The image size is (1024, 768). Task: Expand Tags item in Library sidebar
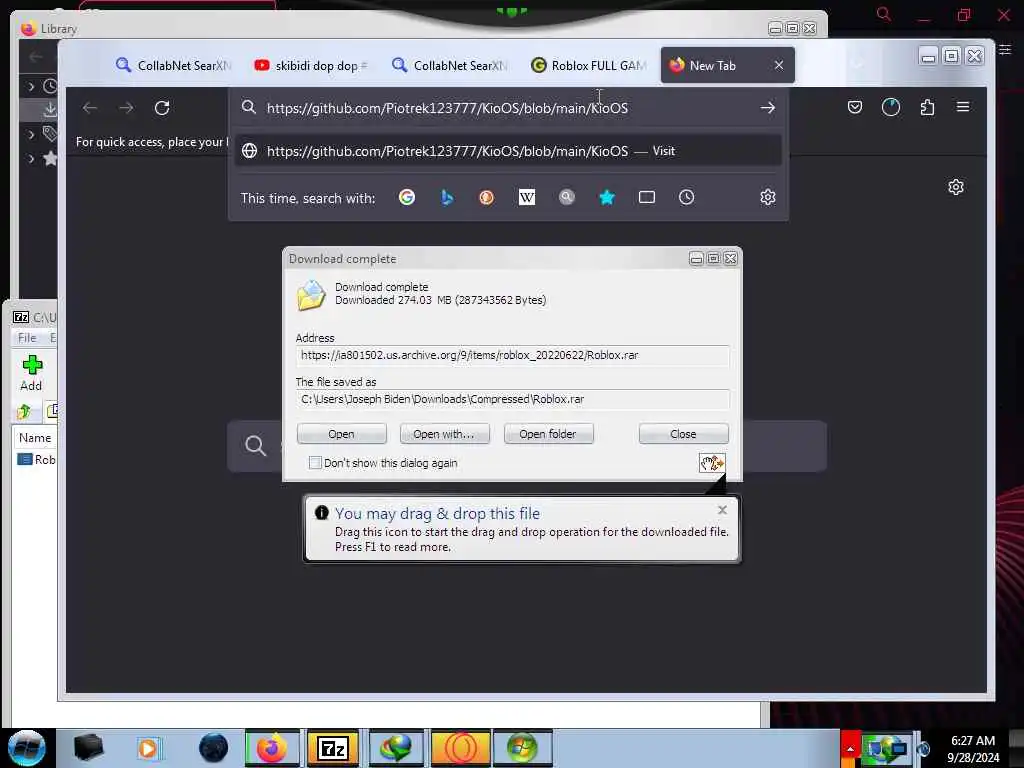click(31, 135)
